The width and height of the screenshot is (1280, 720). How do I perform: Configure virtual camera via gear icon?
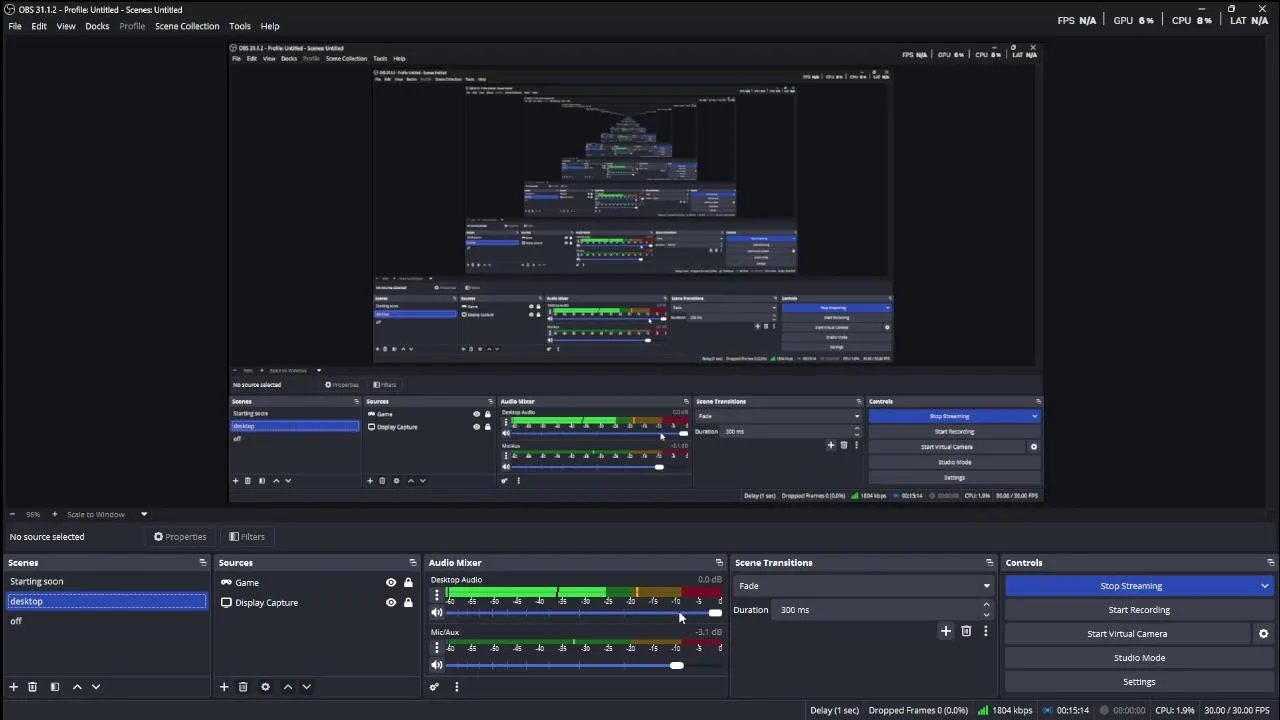pyautogui.click(x=1264, y=634)
